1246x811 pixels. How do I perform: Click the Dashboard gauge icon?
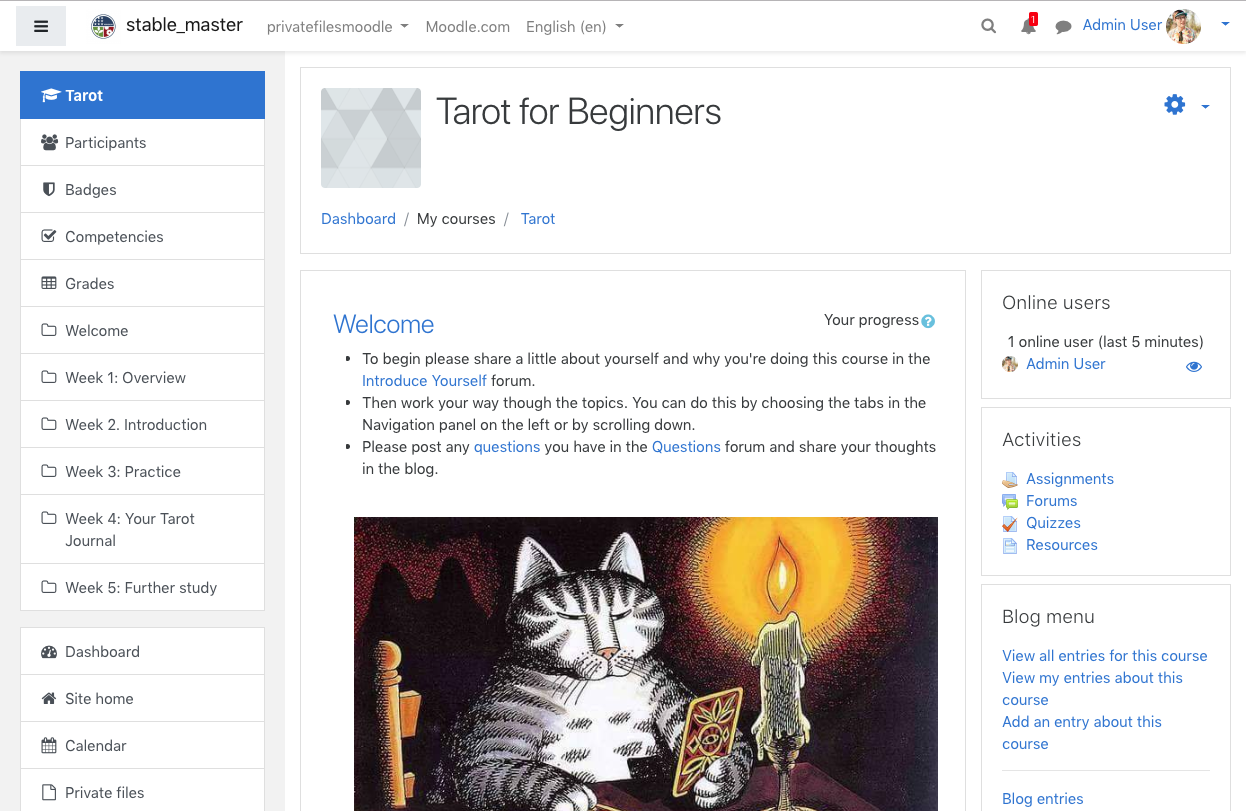click(49, 651)
